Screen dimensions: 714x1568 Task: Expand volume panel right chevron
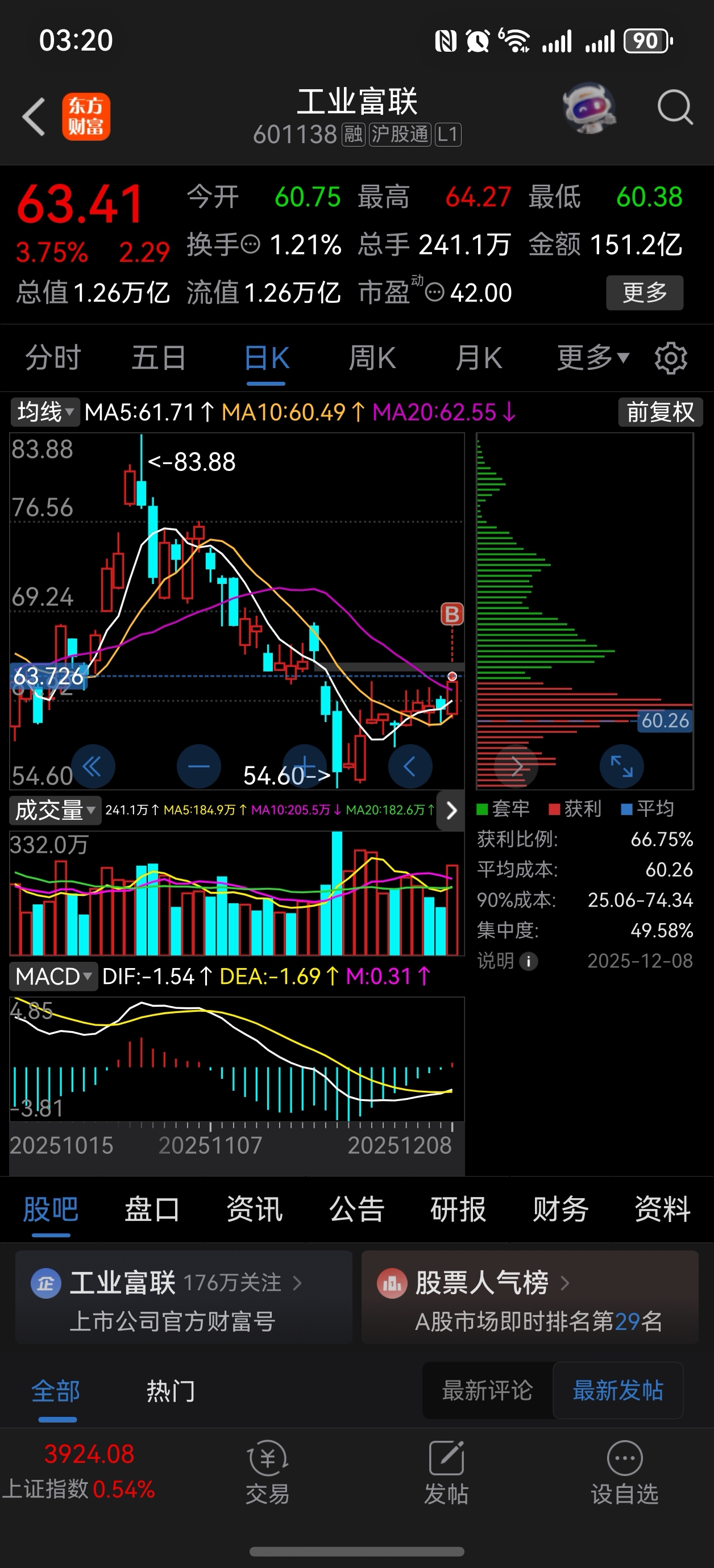pyautogui.click(x=451, y=810)
